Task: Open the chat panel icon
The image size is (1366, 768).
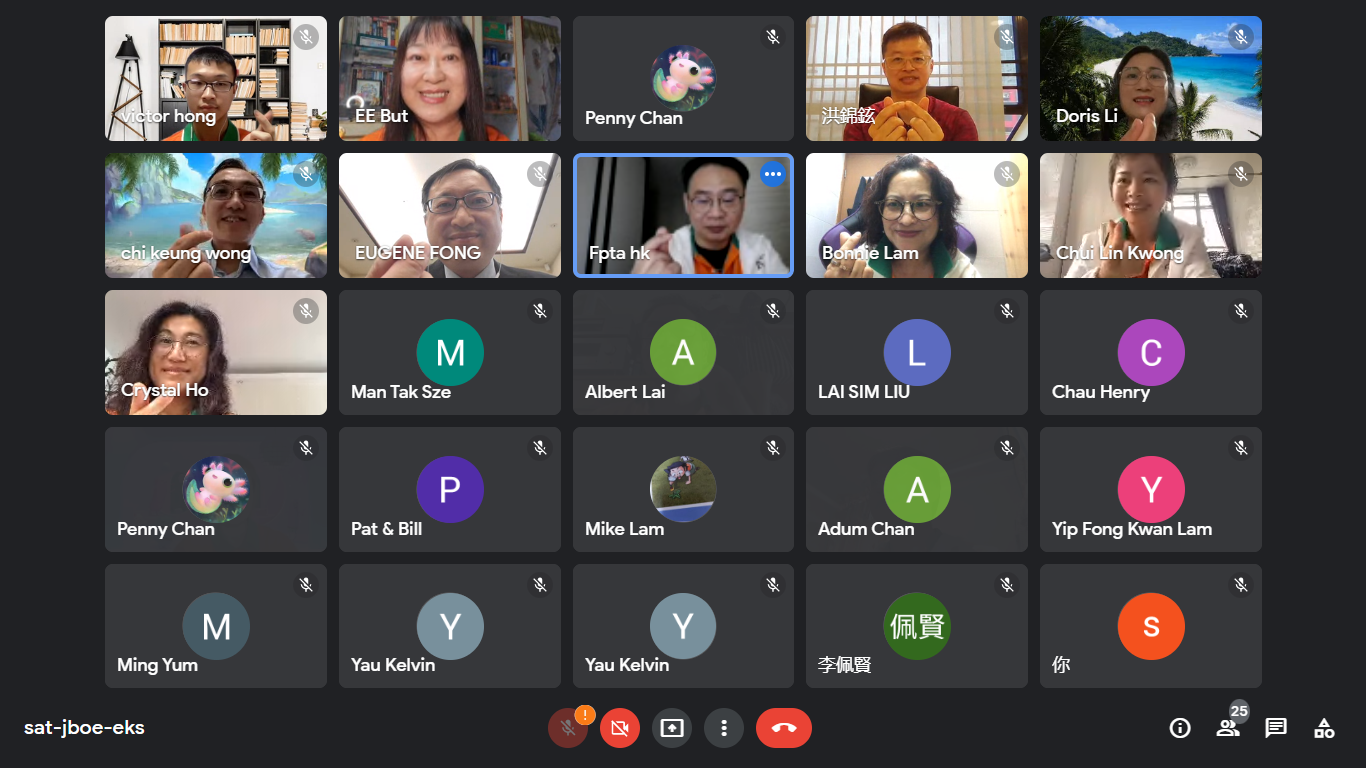Action: (x=1276, y=728)
